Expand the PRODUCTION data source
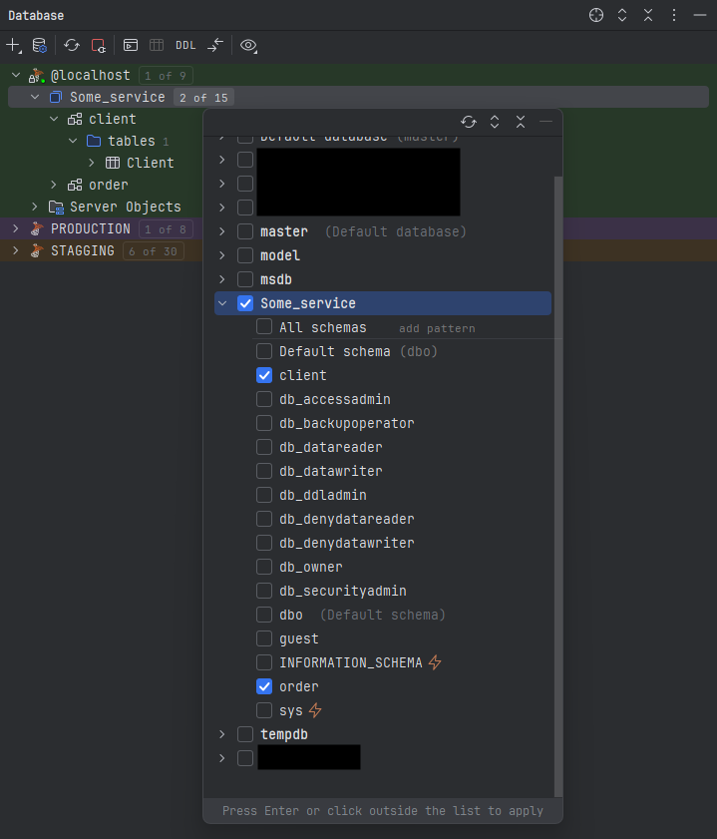This screenshot has height=839, width=717. click(x=16, y=229)
